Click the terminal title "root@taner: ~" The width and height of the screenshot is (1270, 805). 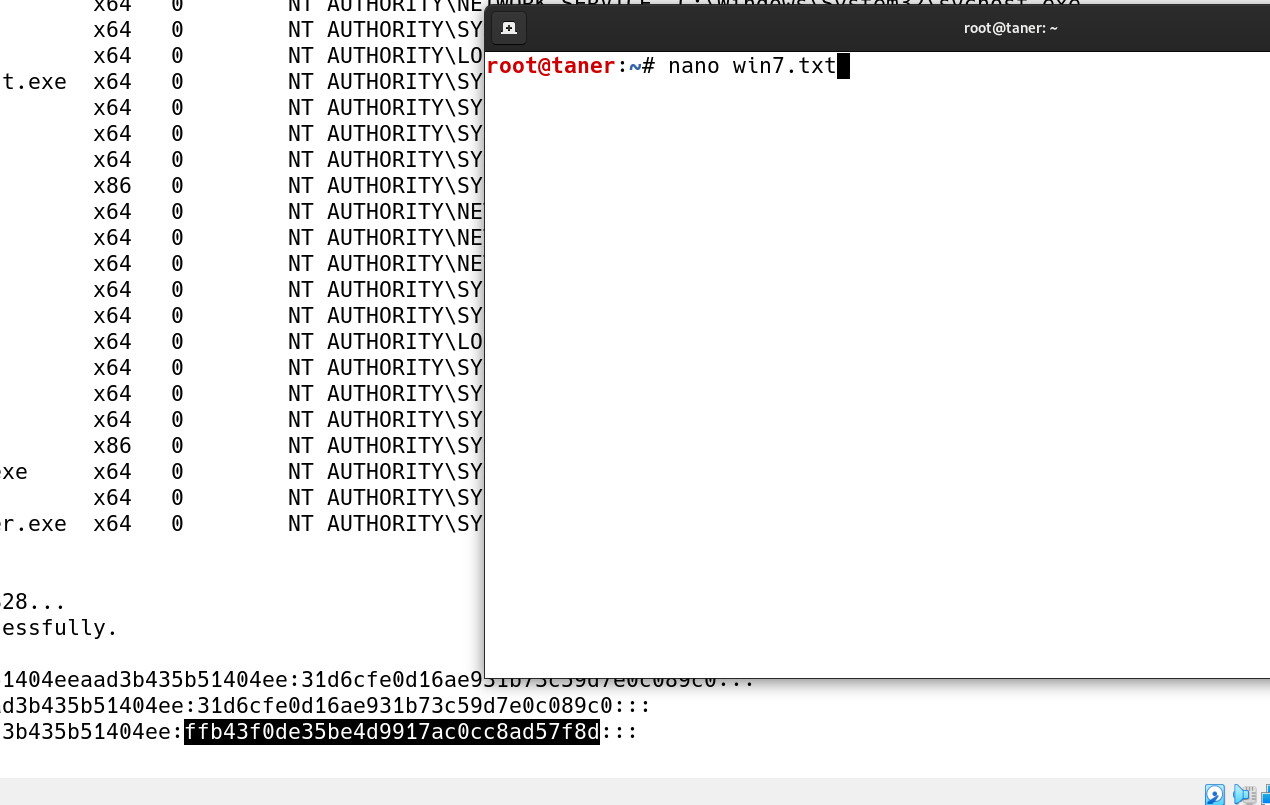pyautogui.click(x=1010, y=28)
